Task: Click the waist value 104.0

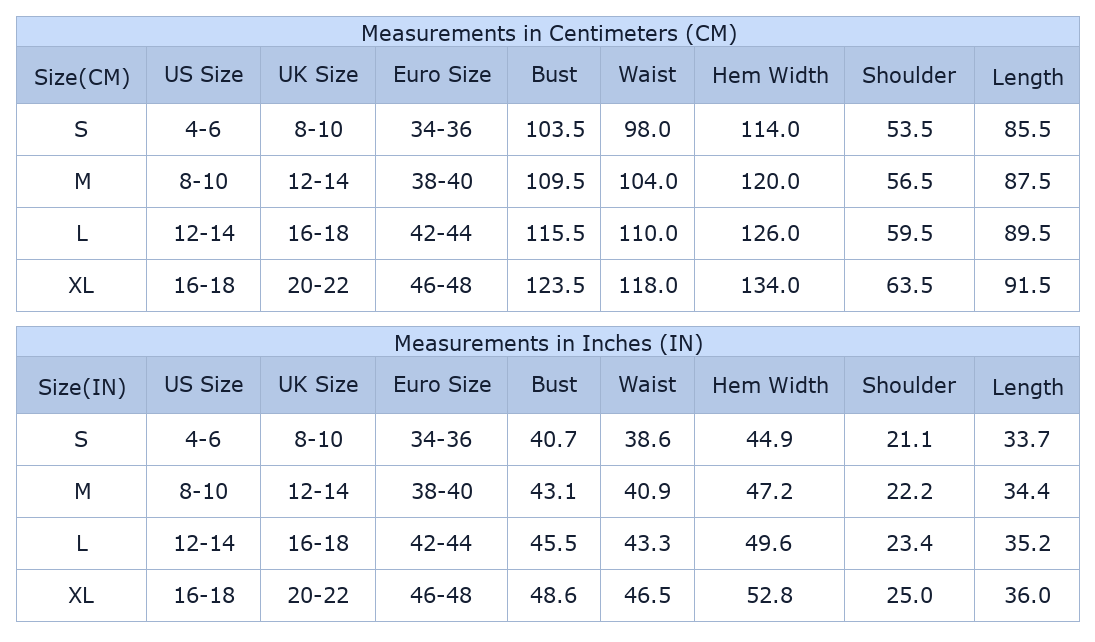Action: point(648,181)
